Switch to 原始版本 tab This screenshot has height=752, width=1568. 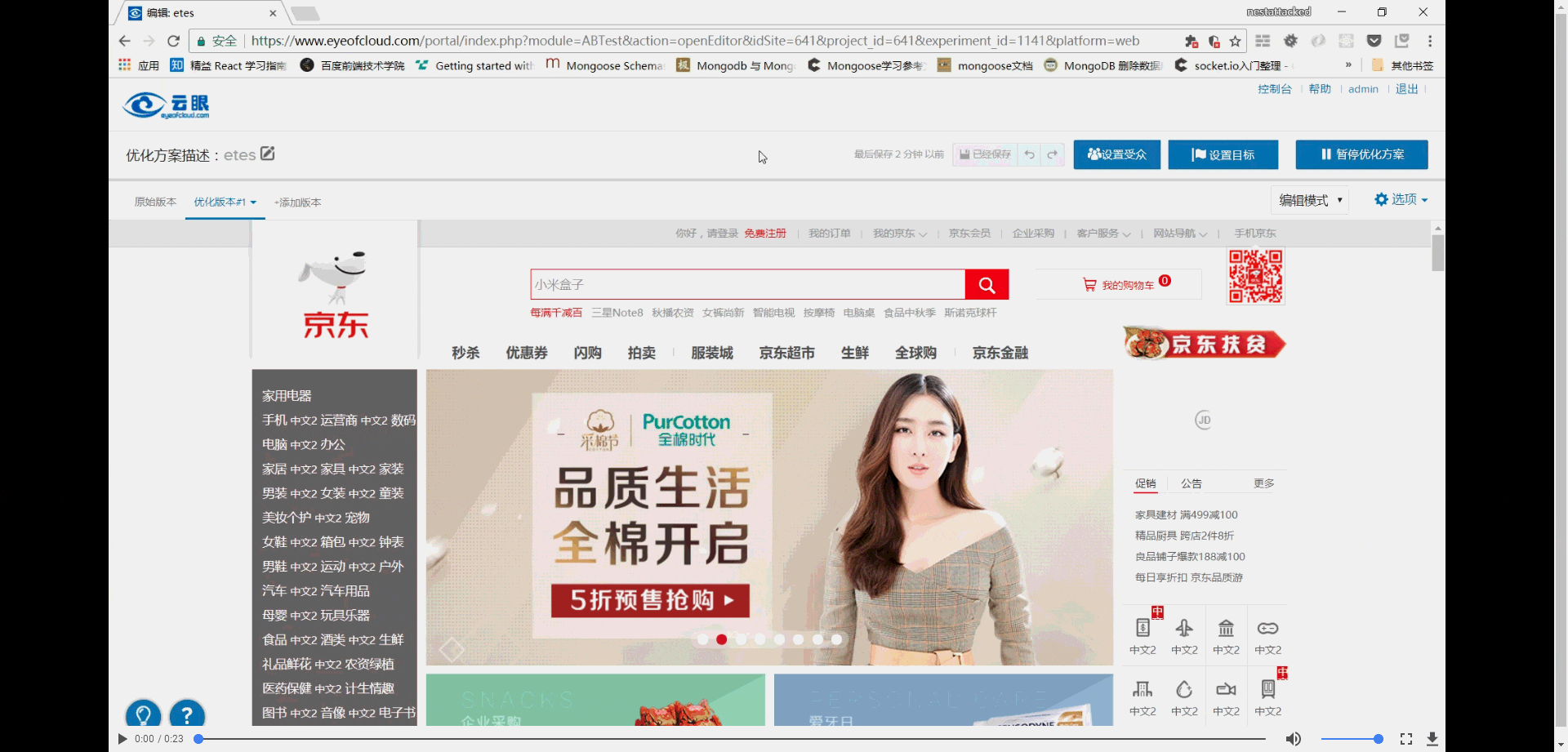point(155,202)
